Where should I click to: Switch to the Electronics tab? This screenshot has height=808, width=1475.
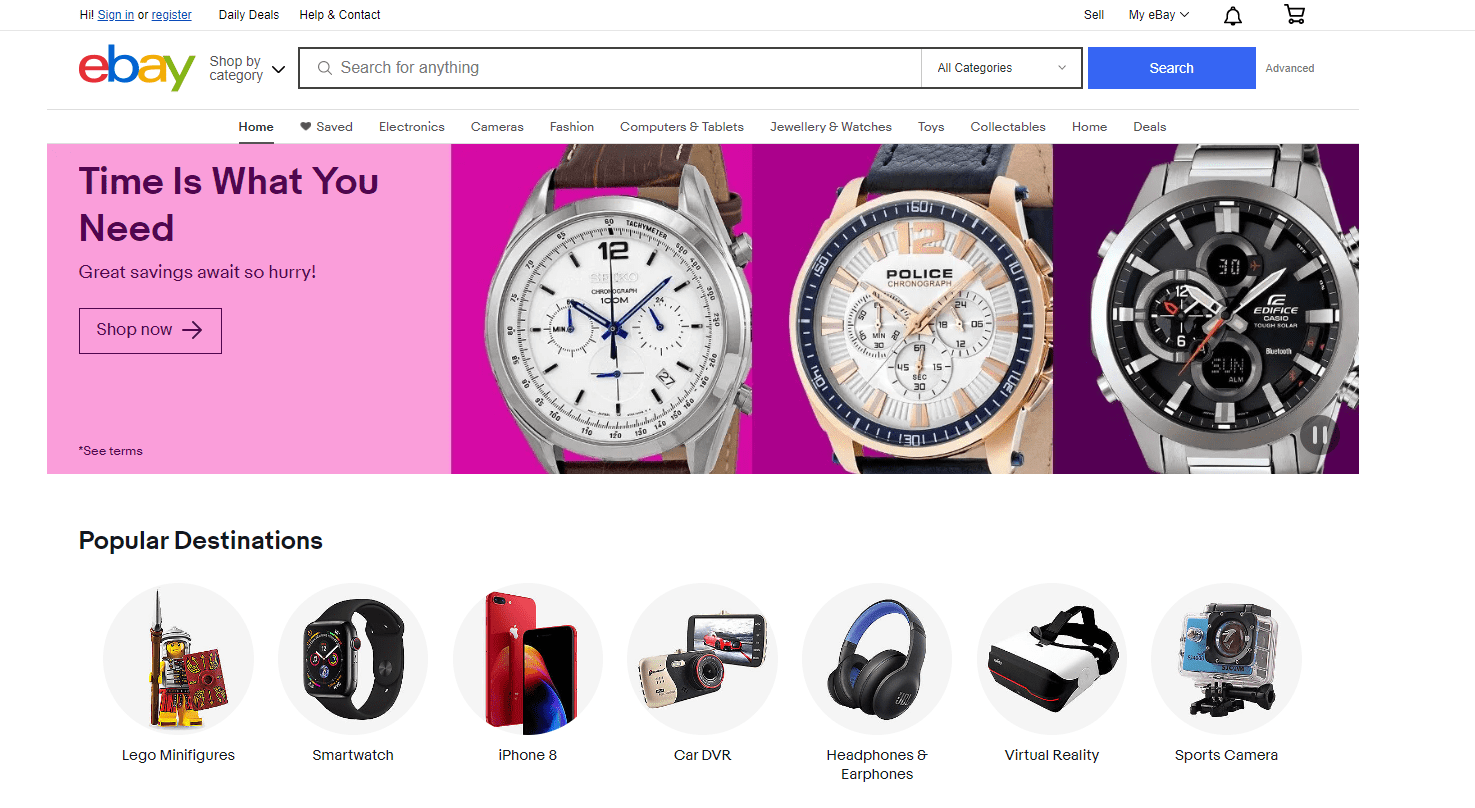click(x=412, y=127)
